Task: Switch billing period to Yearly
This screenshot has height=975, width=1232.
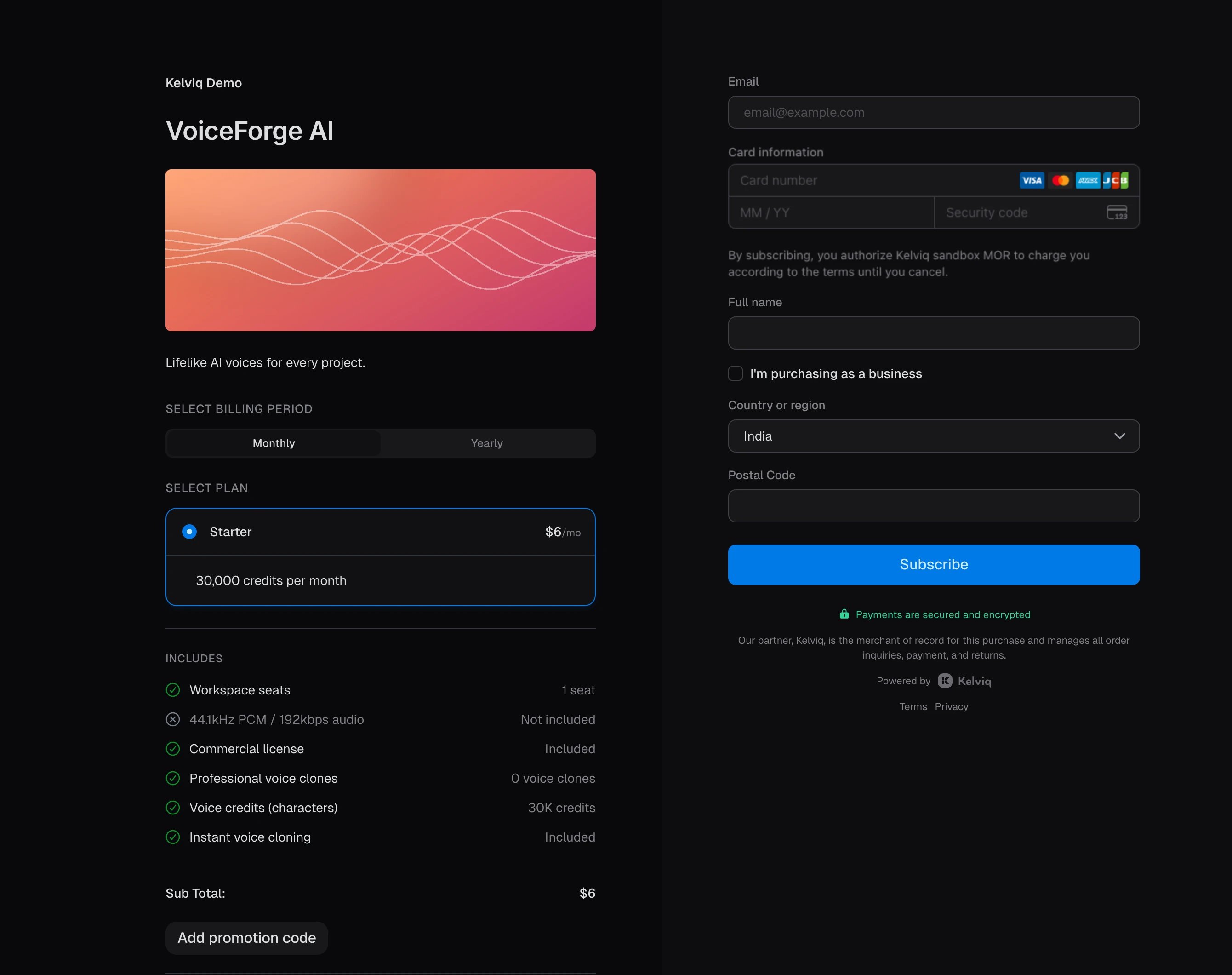Action: [x=487, y=443]
